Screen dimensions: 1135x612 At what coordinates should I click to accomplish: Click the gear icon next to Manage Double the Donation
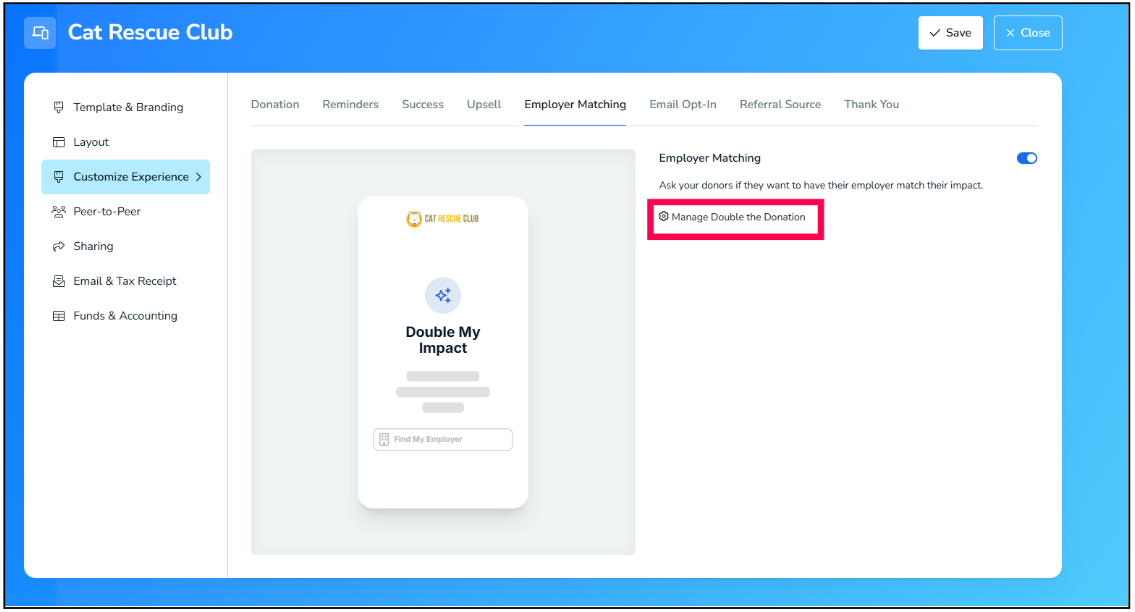pyautogui.click(x=664, y=217)
